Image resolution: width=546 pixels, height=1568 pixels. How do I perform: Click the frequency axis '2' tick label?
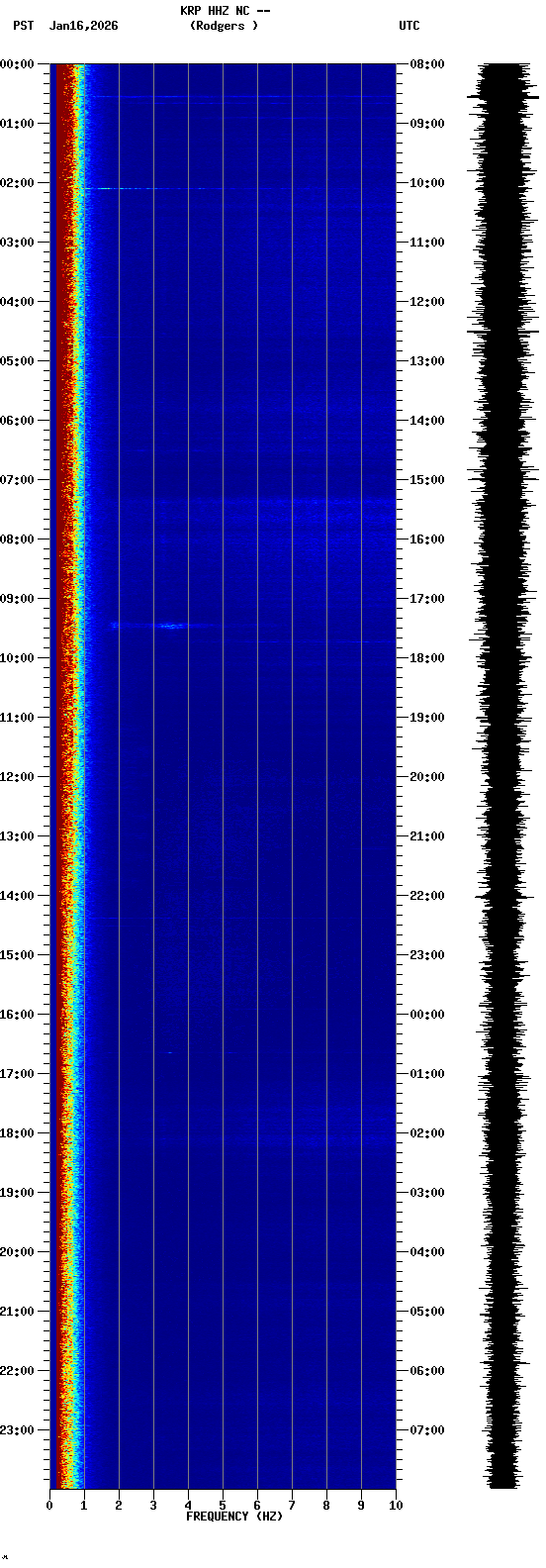click(119, 1506)
